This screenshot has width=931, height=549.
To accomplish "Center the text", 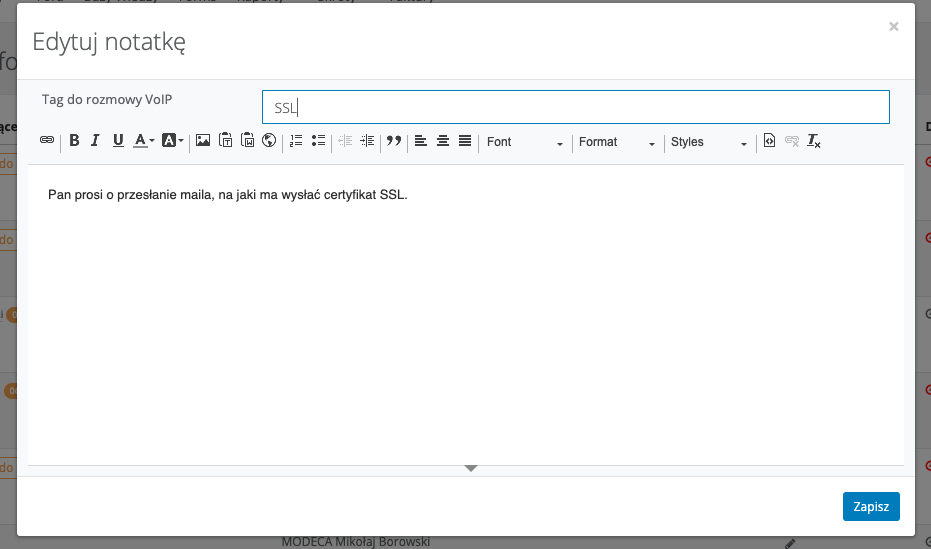I will (x=443, y=140).
